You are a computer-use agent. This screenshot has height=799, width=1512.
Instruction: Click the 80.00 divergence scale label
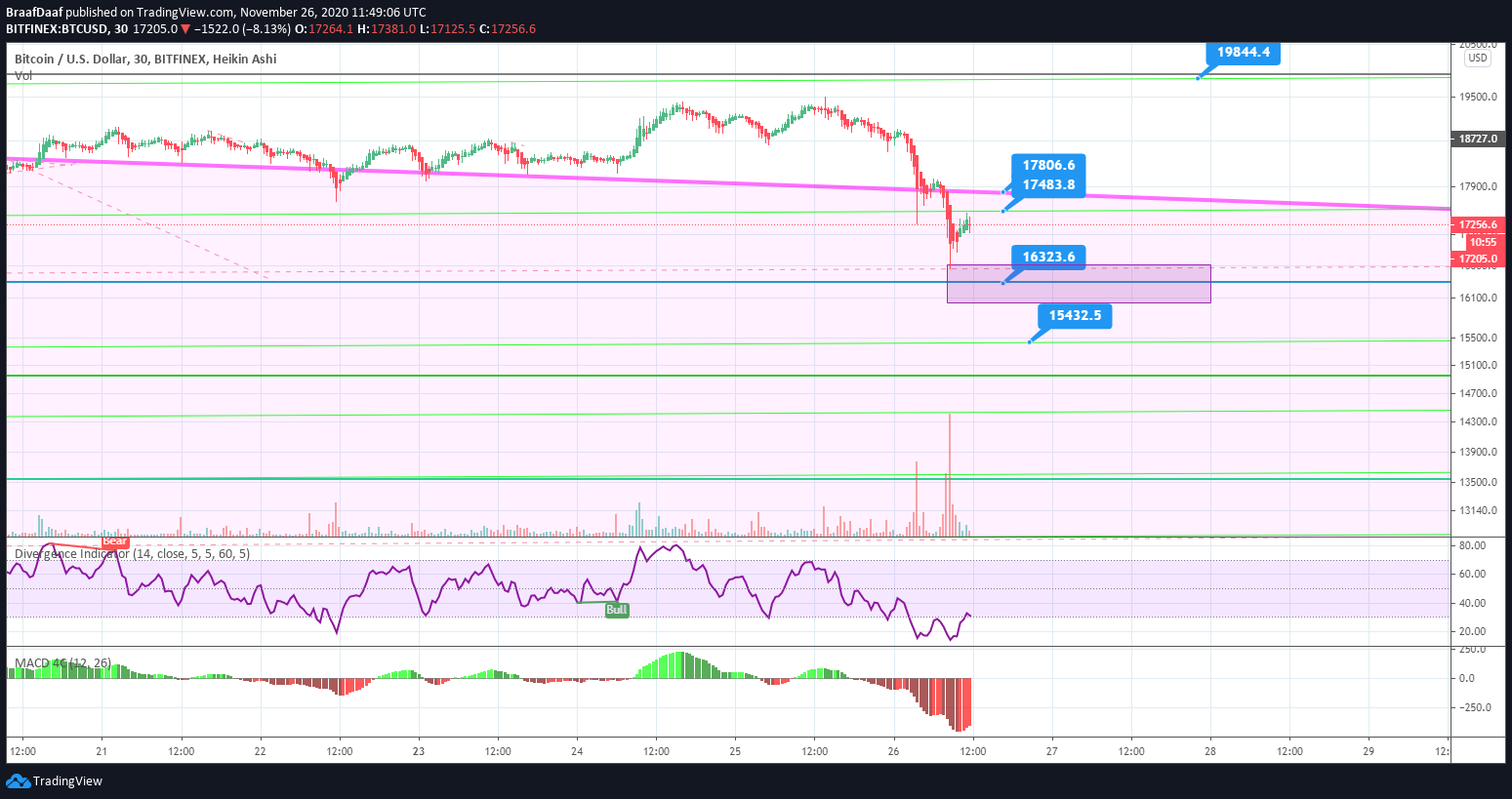[x=1473, y=546]
